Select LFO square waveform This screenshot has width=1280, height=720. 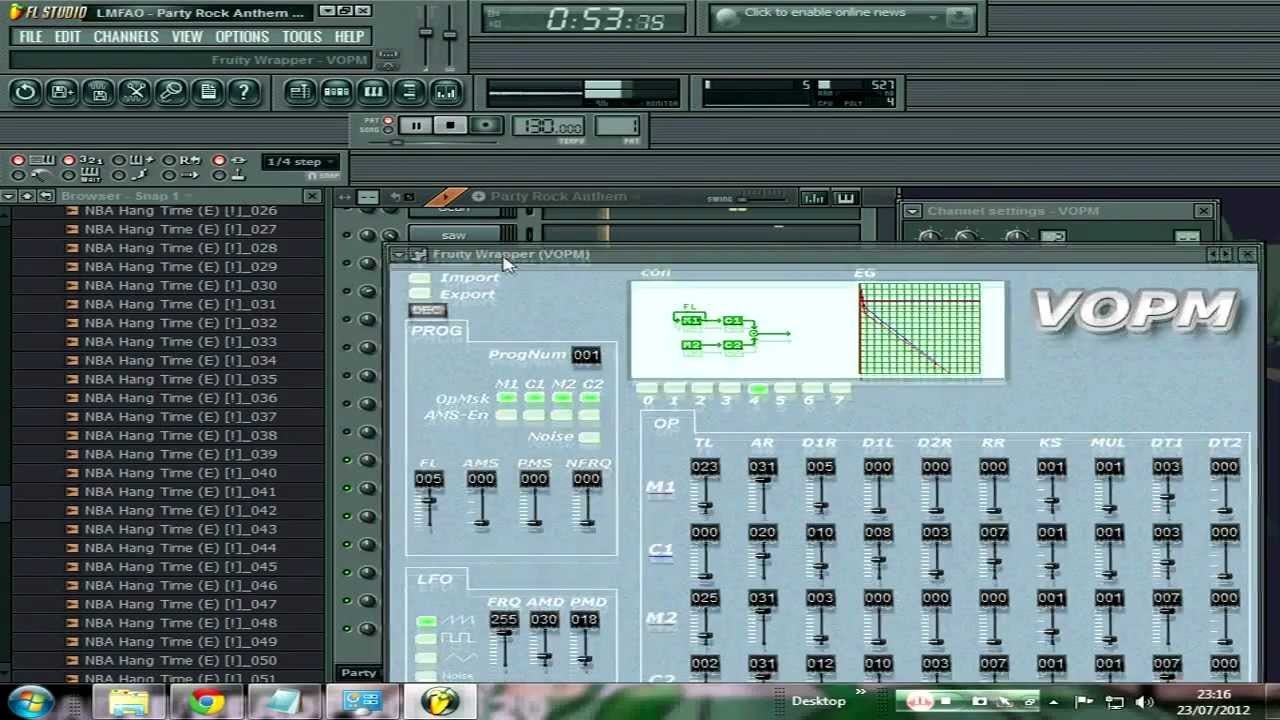point(426,638)
